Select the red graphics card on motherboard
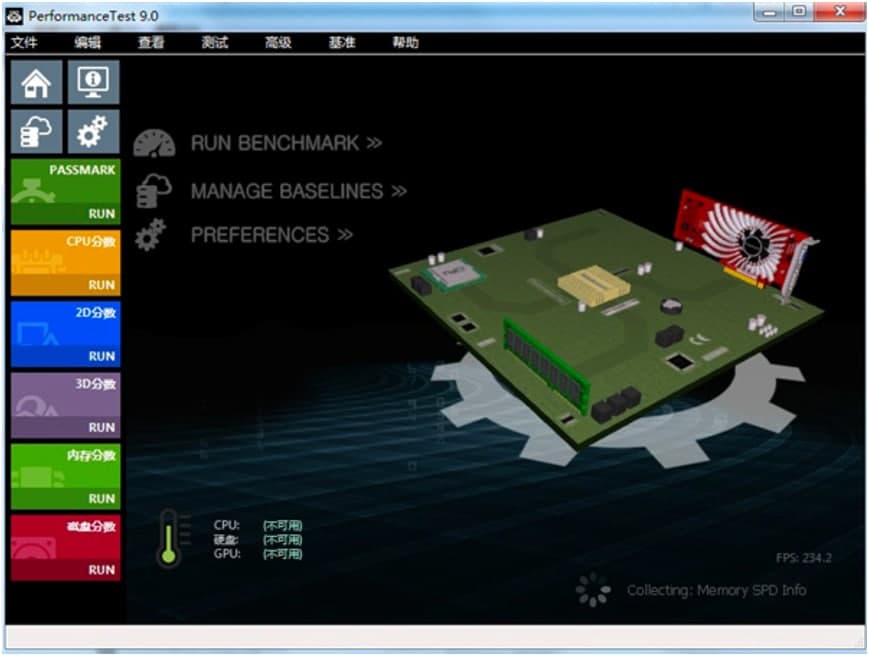 [x=744, y=244]
